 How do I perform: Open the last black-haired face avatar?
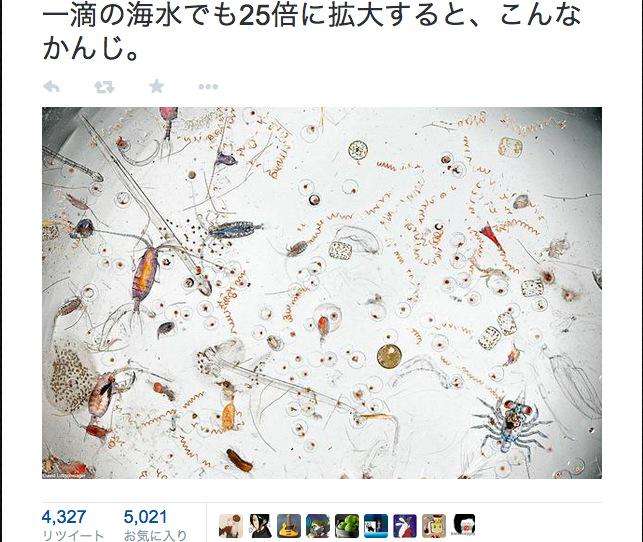[x=464, y=526]
